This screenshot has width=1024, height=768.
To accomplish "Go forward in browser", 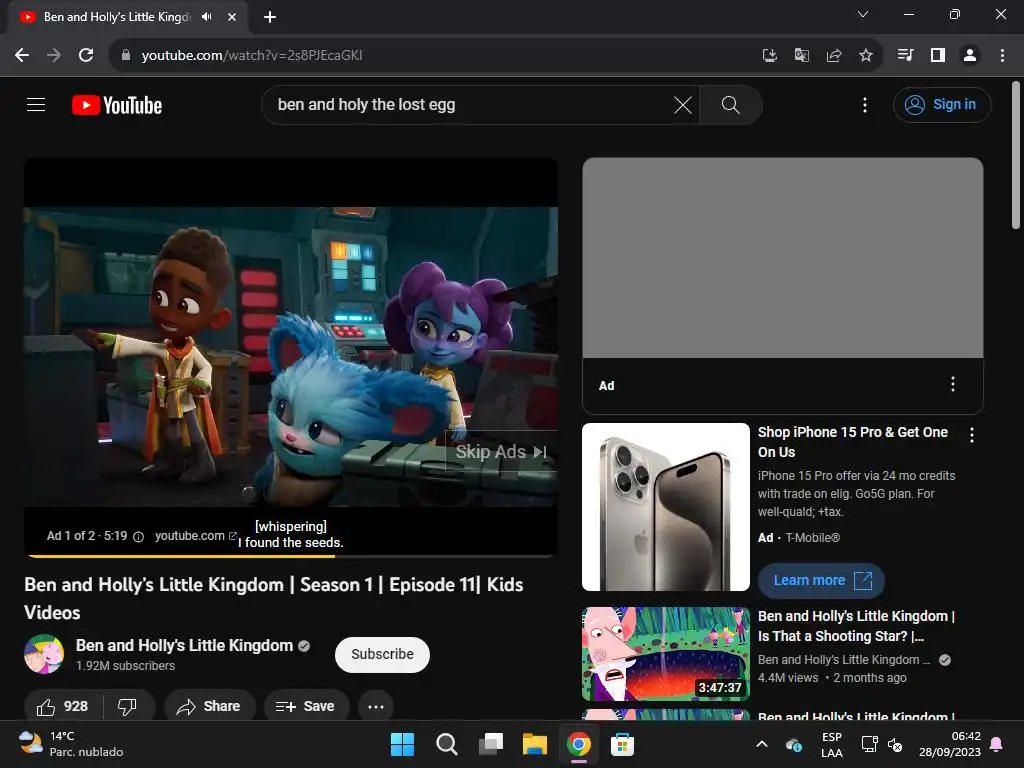I will click(x=54, y=56).
